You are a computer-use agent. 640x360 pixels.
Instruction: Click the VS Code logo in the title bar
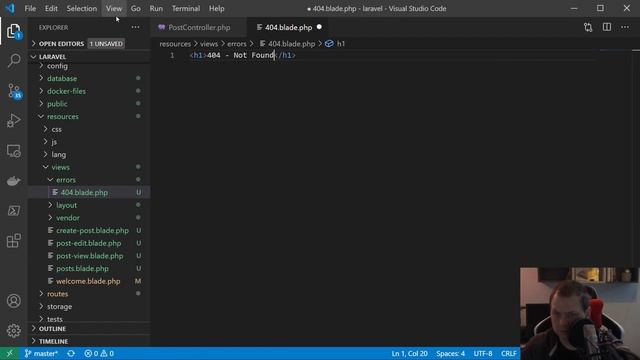click(10, 8)
